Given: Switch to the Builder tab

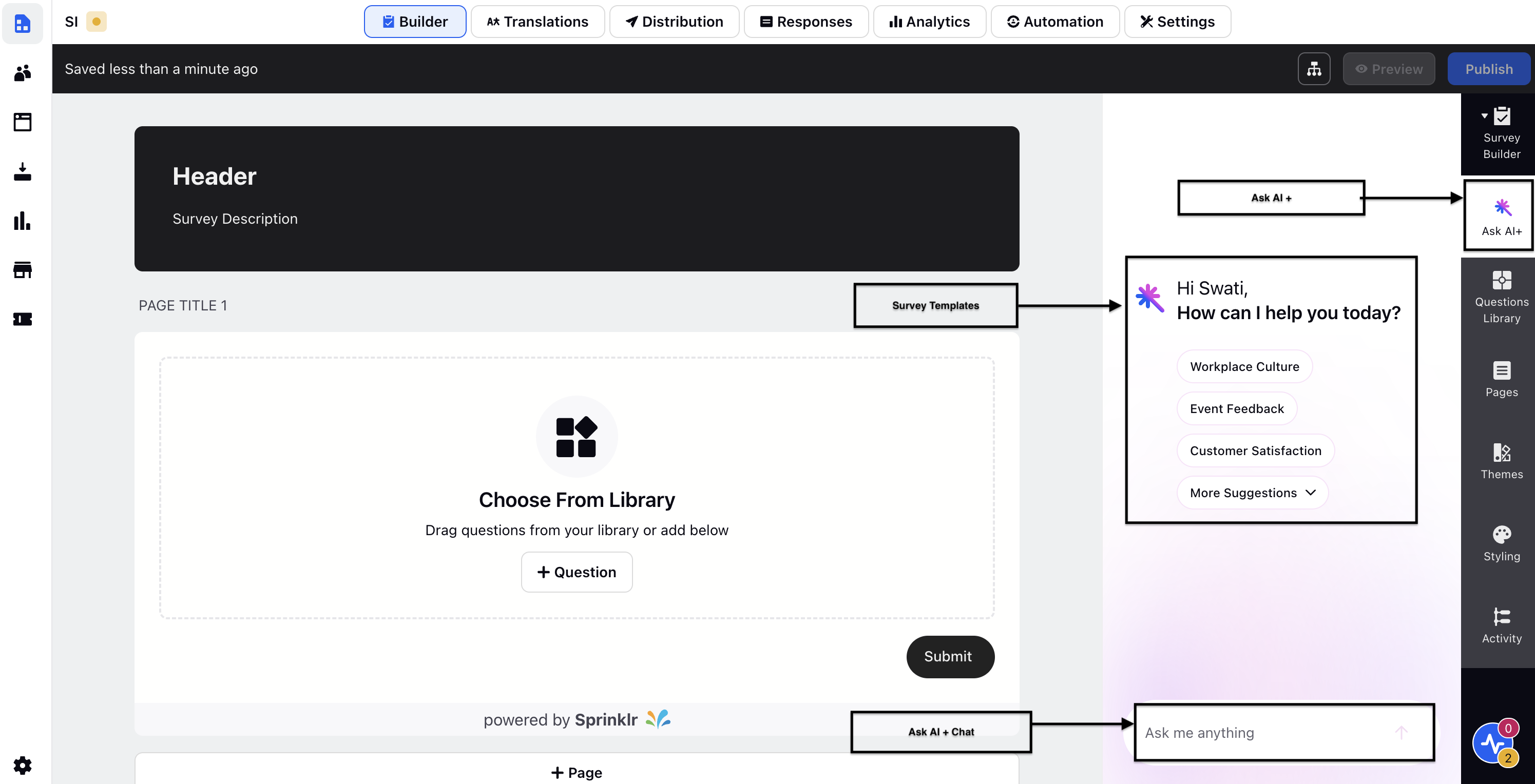Looking at the screenshot, I should click(415, 22).
